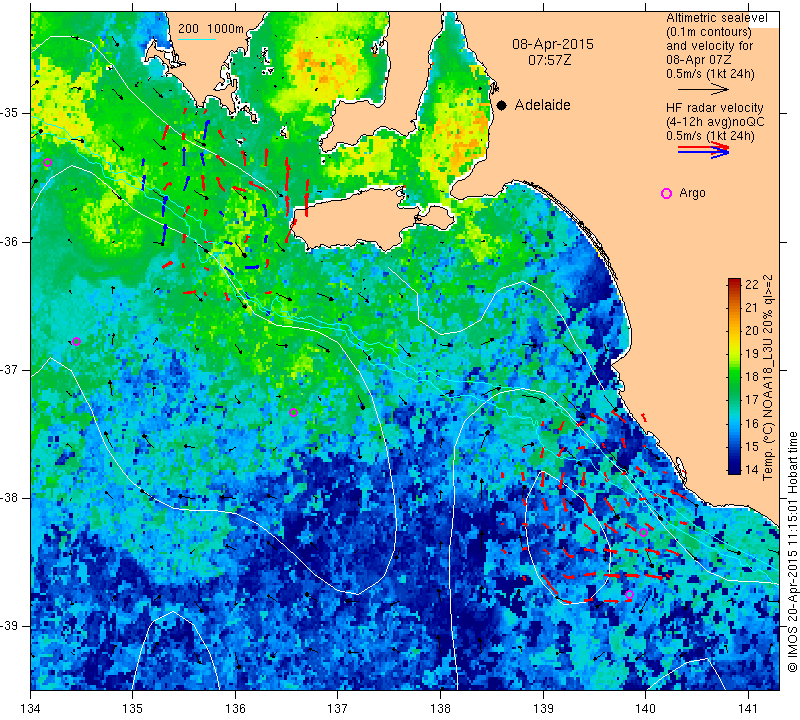Viewport: 800px width, 720px height.
Task: Click the Argo float marker near 136.6°E 37.3°S
Action: click(293, 412)
